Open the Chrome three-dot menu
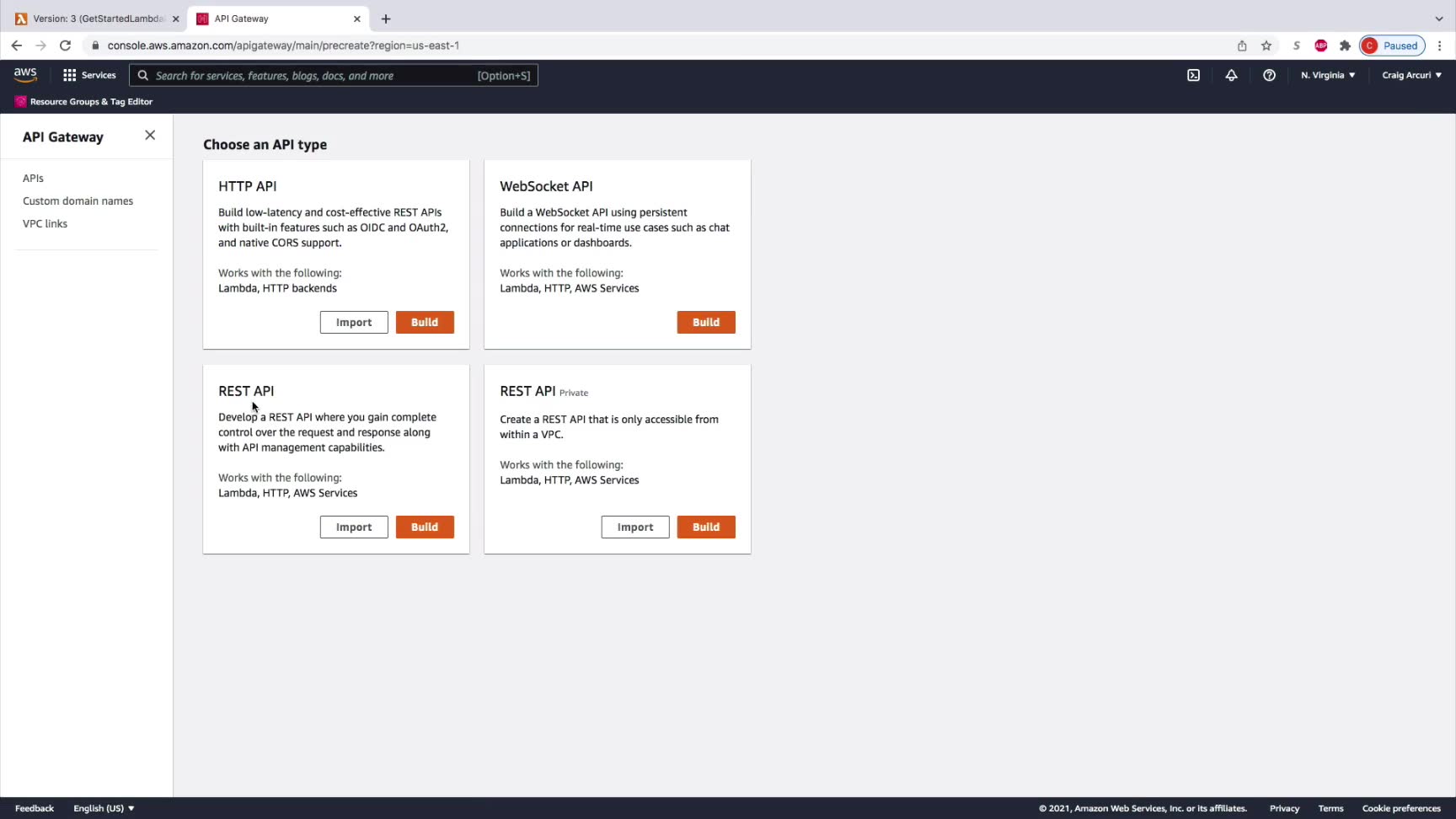The height and width of the screenshot is (819, 1456). pos(1440,45)
